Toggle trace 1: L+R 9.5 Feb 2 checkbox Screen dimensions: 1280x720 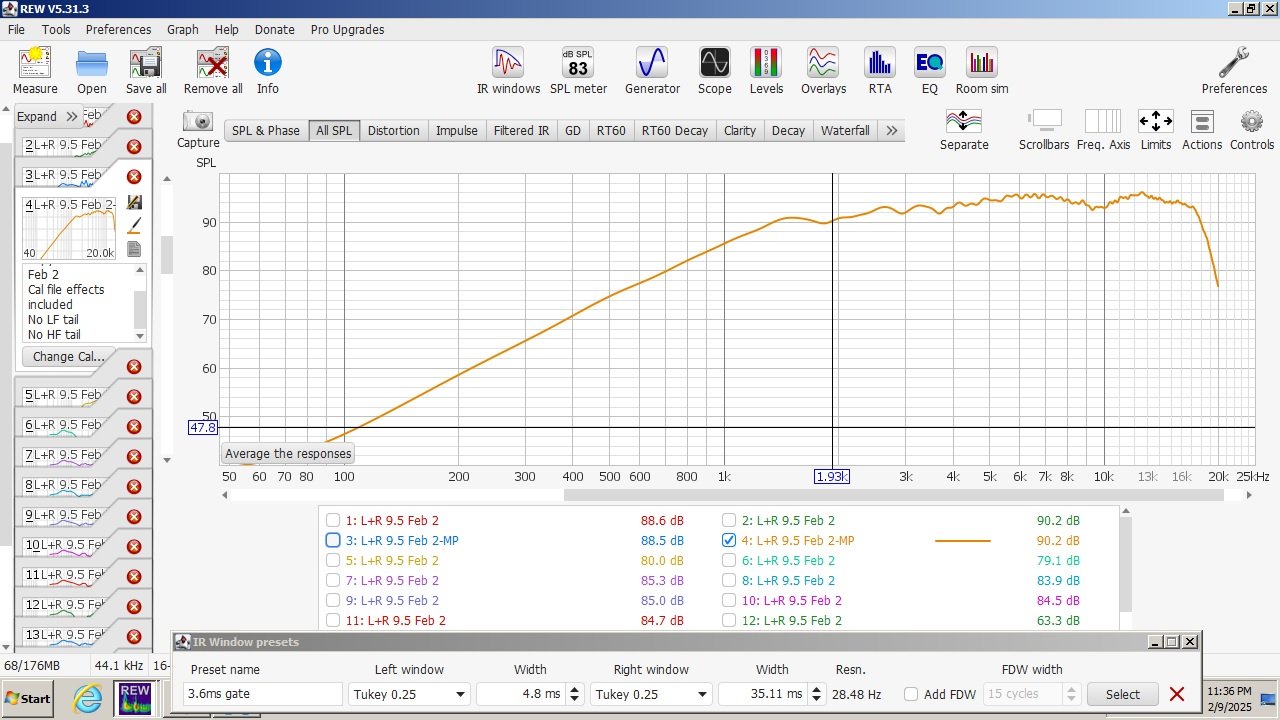pyautogui.click(x=333, y=520)
